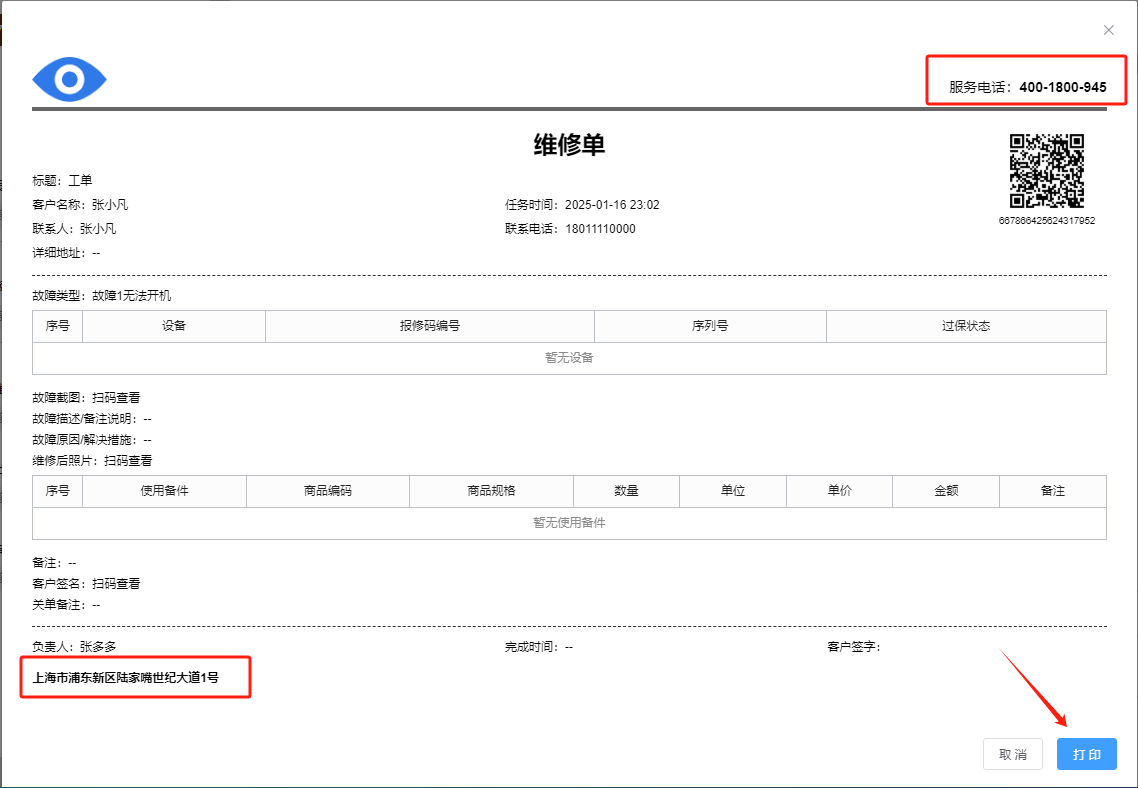Click the 设备 column header

click(x=174, y=326)
